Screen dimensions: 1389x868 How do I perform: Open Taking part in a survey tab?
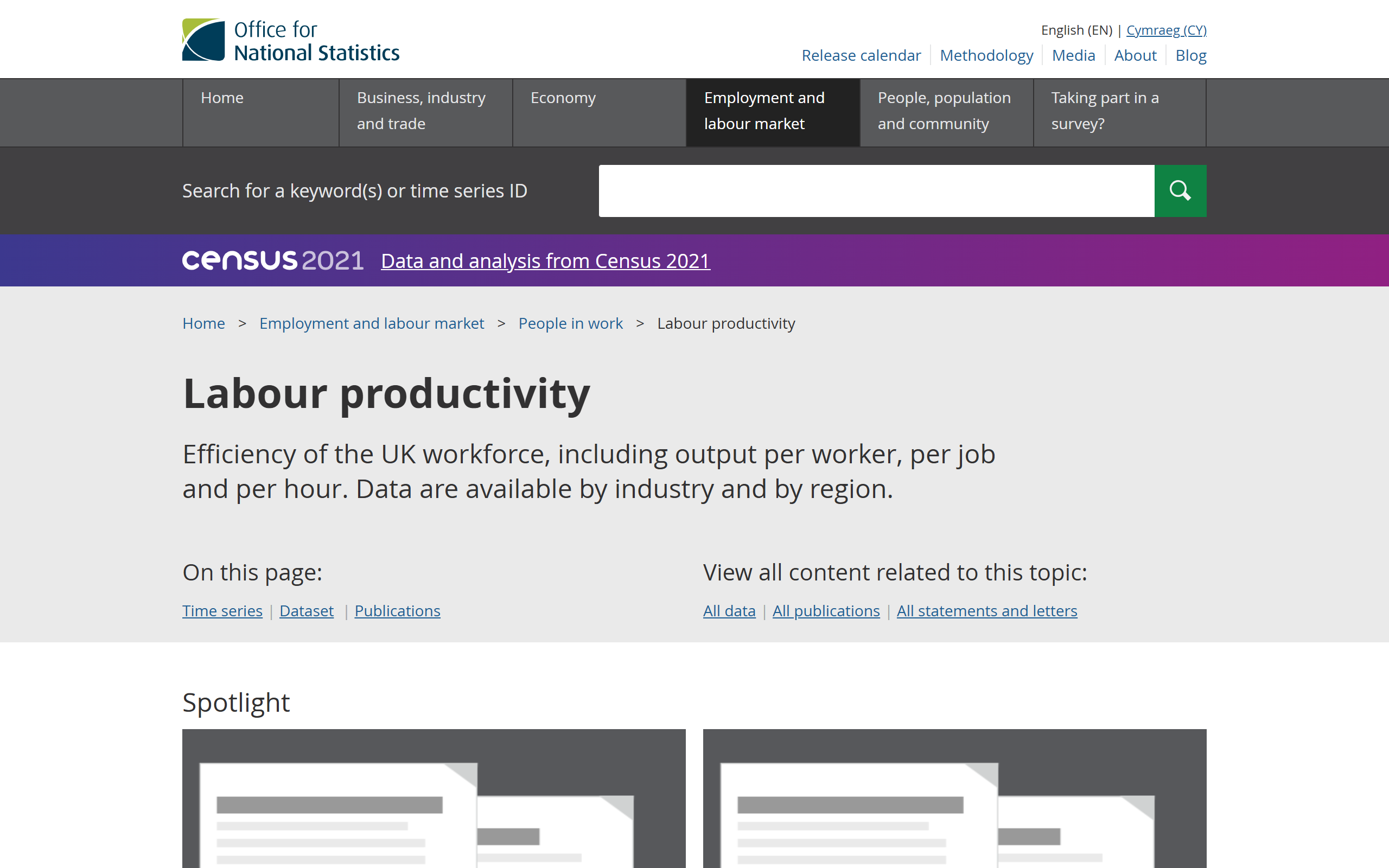1120,112
